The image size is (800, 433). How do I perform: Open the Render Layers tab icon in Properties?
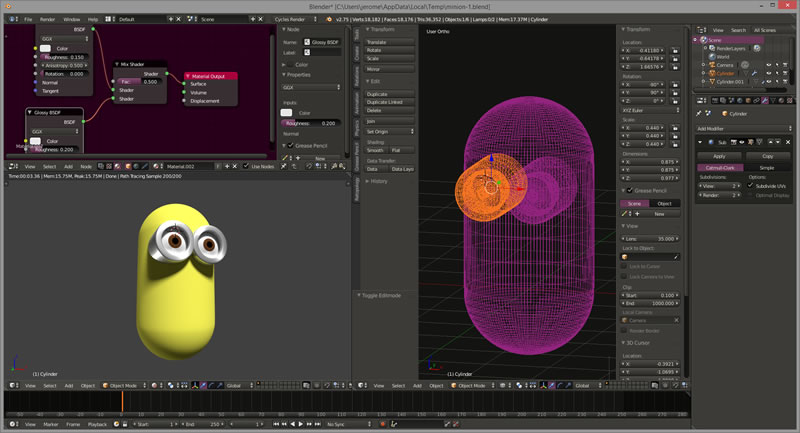tap(723, 100)
